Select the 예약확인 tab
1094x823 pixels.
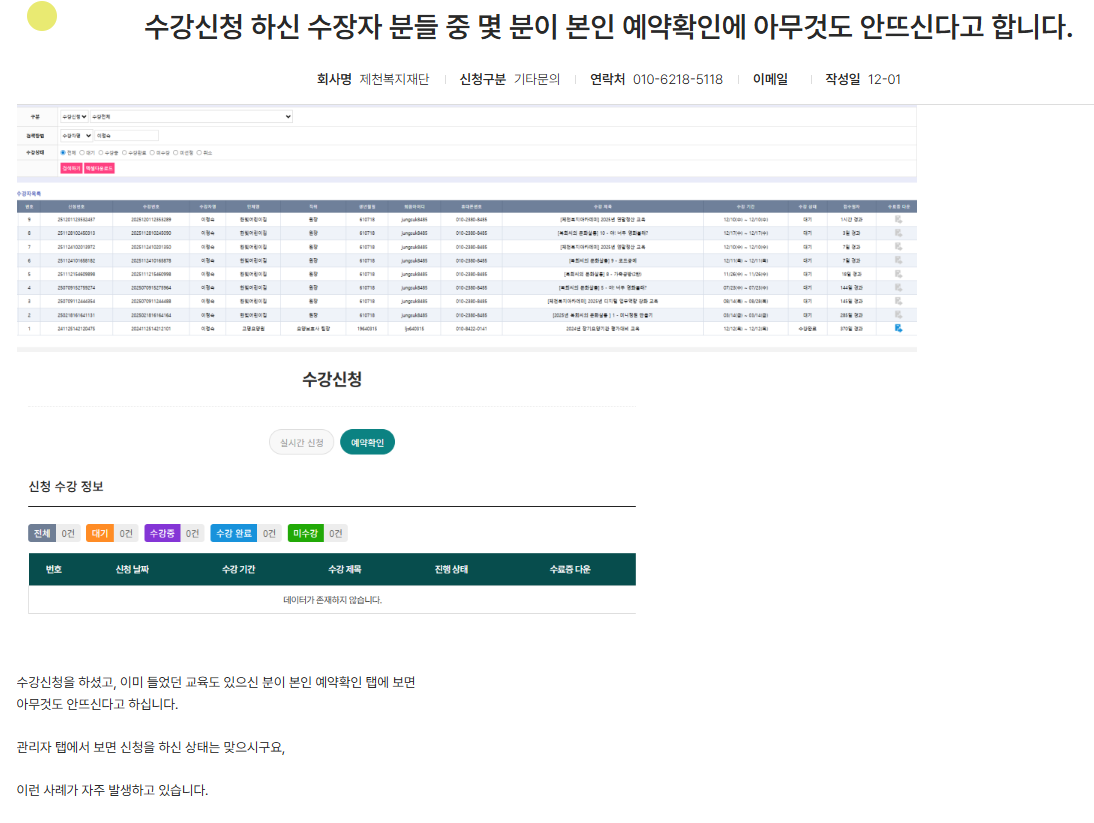pyautogui.click(x=367, y=442)
